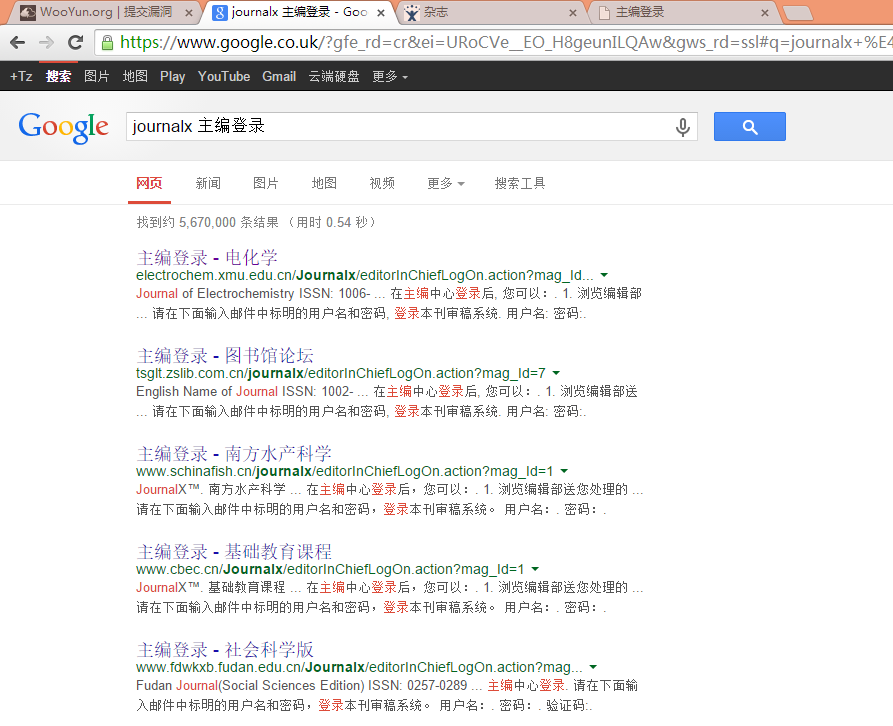
Task: Click the electrochem.xmu.edu.cn green URL text
Action: 364,275
